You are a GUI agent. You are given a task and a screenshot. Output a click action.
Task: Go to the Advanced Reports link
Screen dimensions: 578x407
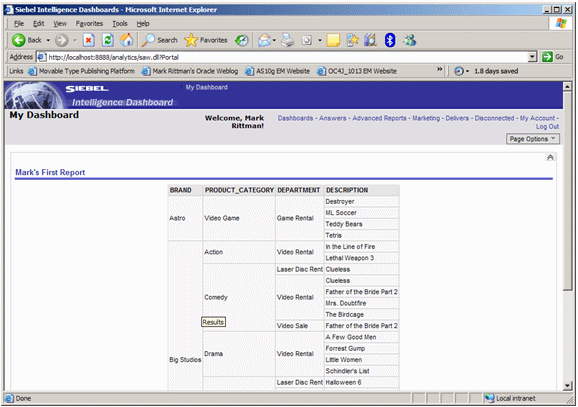pyautogui.click(x=379, y=118)
